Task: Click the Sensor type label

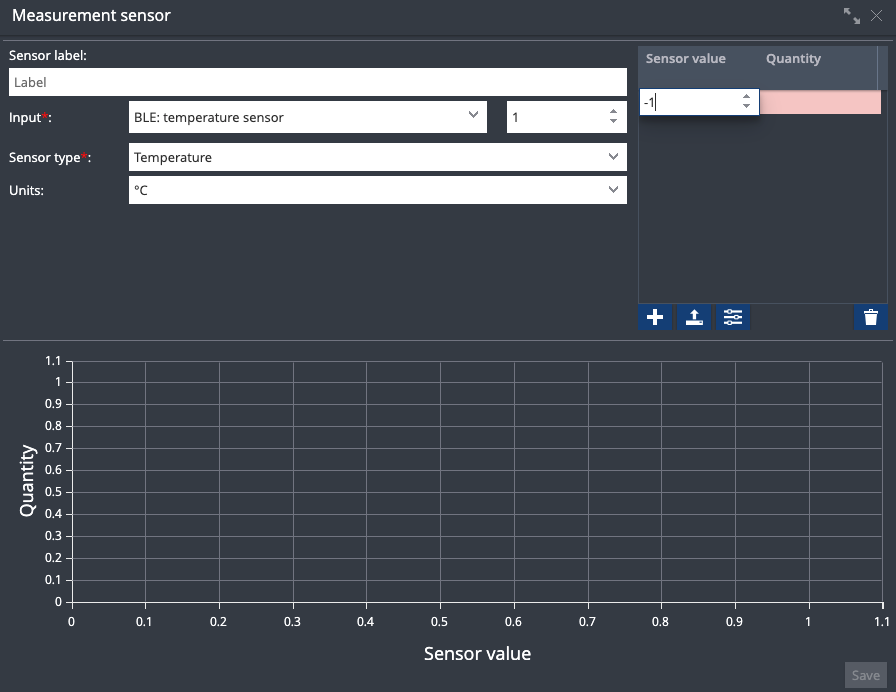Action: 50,158
